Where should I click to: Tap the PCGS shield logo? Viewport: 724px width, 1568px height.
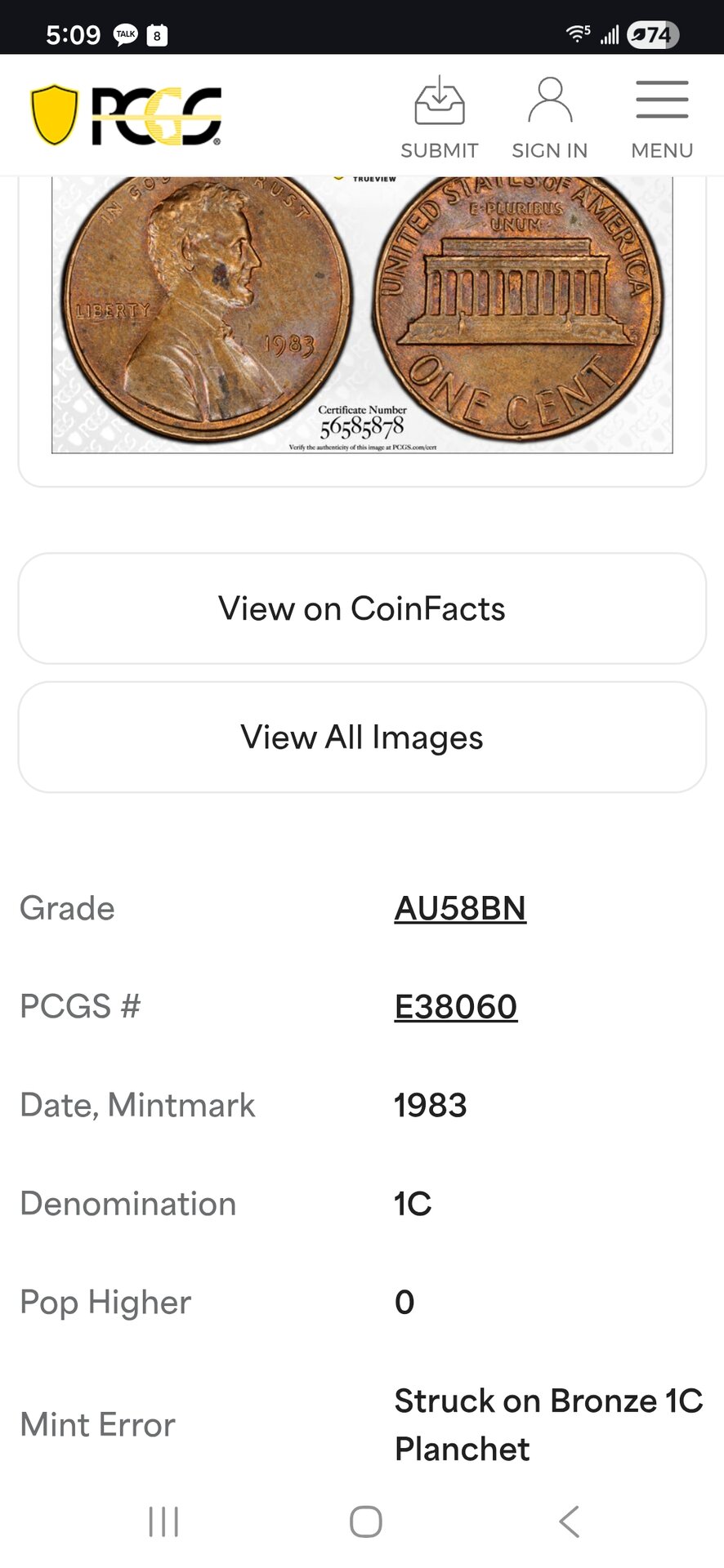[55, 114]
